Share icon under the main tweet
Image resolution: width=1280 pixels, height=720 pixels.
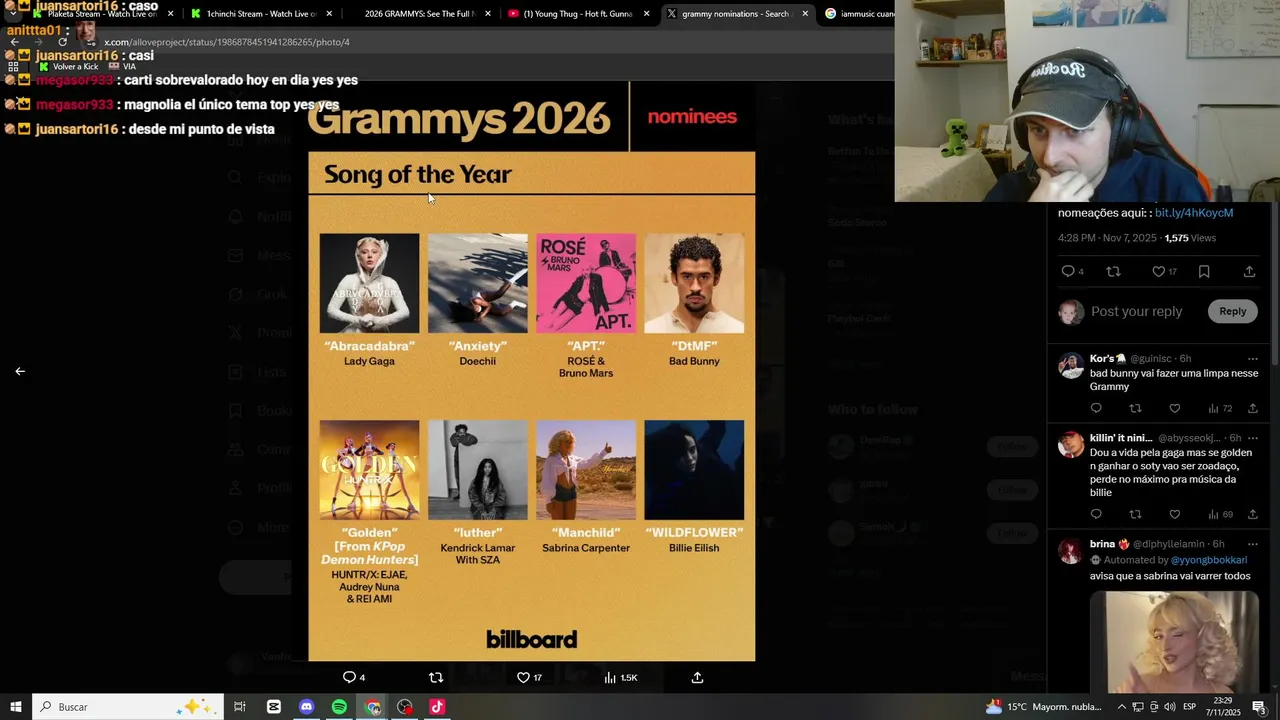1249,271
